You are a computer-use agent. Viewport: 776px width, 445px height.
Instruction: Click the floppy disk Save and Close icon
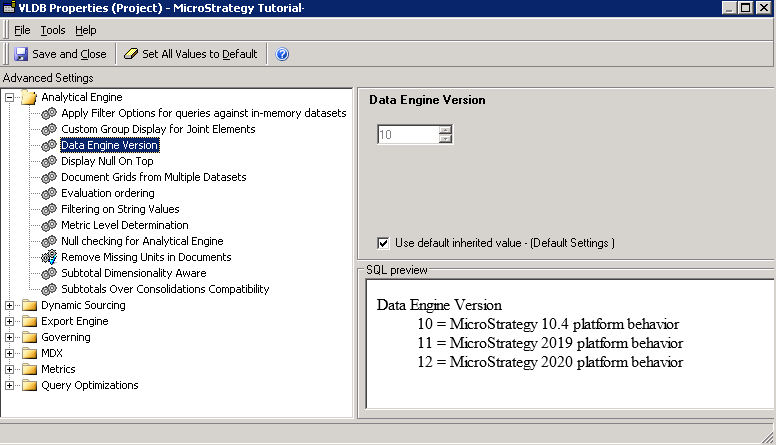(x=21, y=54)
